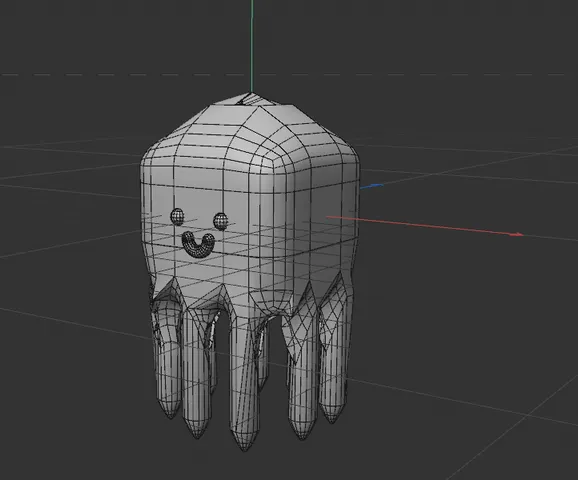Image resolution: width=578 pixels, height=480 pixels.
Task: Select the center front tentacle's pointed tip
Action: 244,441
